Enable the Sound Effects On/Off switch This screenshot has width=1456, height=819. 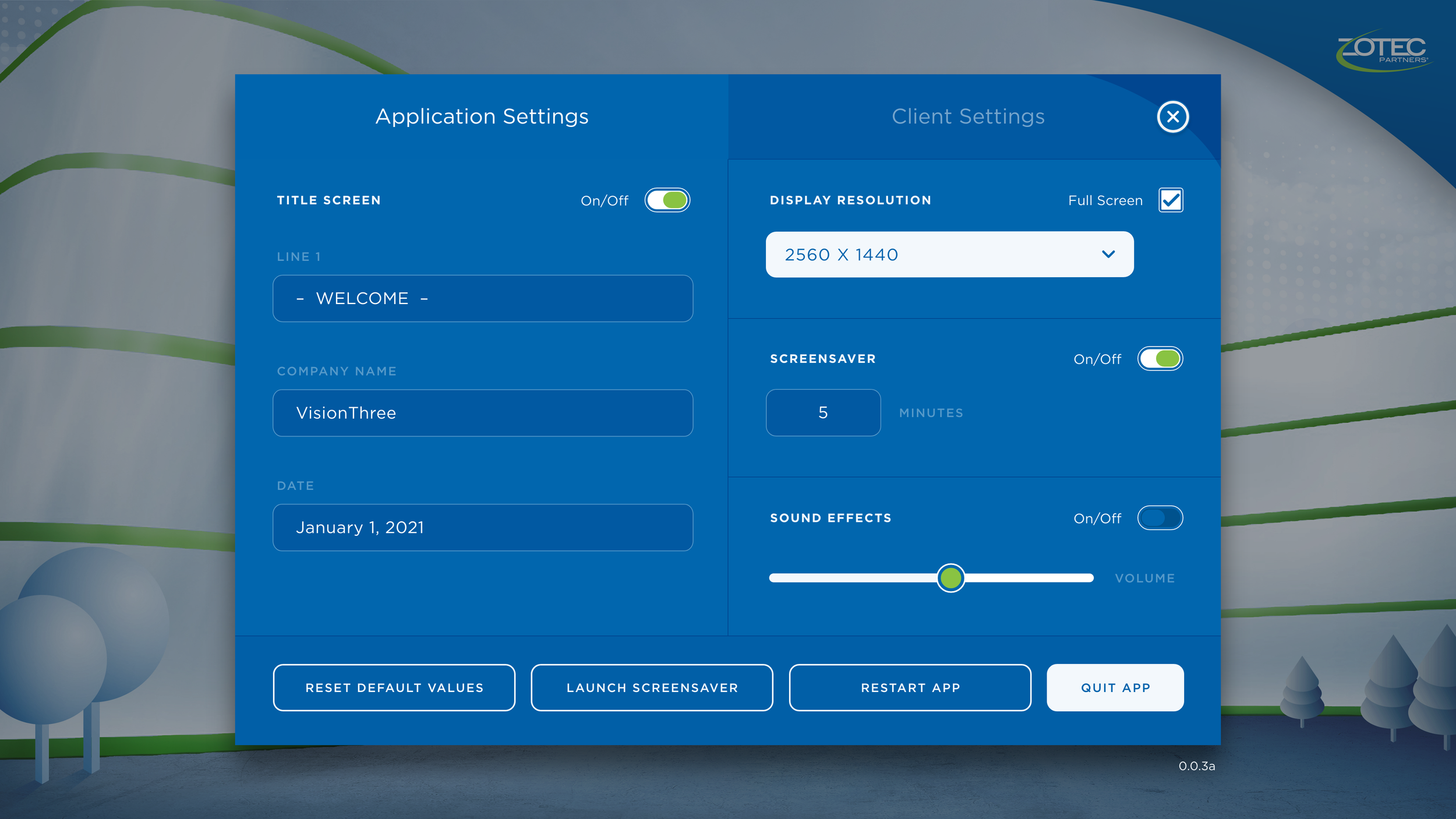[1160, 518]
